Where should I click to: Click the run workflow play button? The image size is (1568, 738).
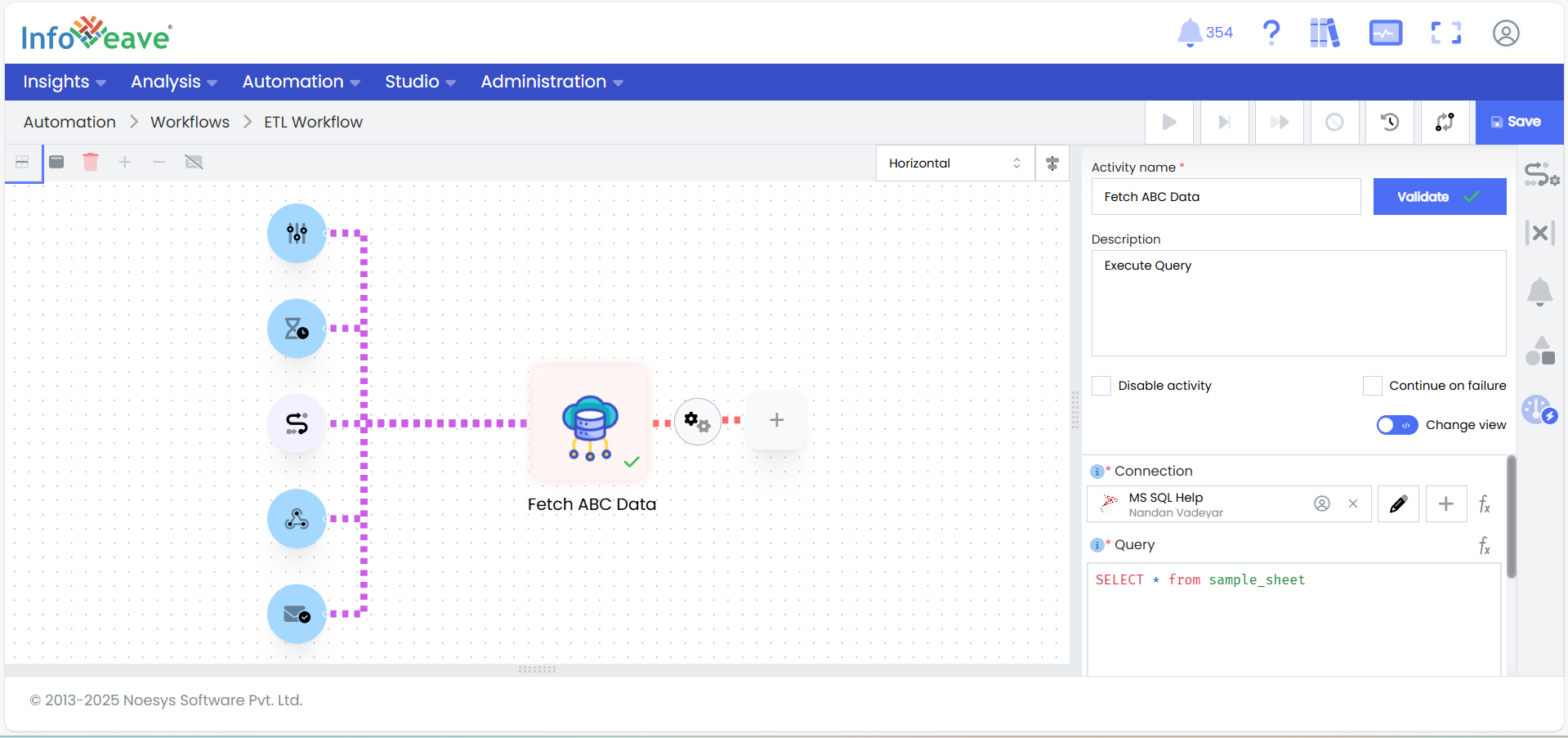(x=1169, y=122)
